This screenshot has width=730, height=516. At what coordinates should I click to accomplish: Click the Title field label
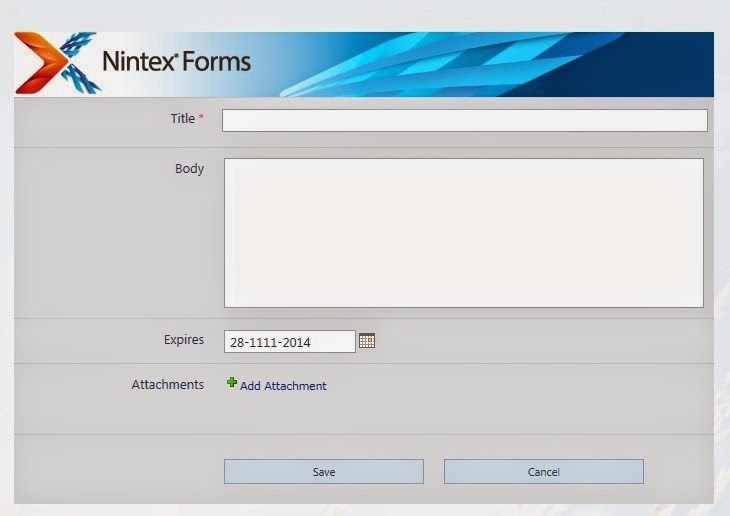tap(182, 118)
